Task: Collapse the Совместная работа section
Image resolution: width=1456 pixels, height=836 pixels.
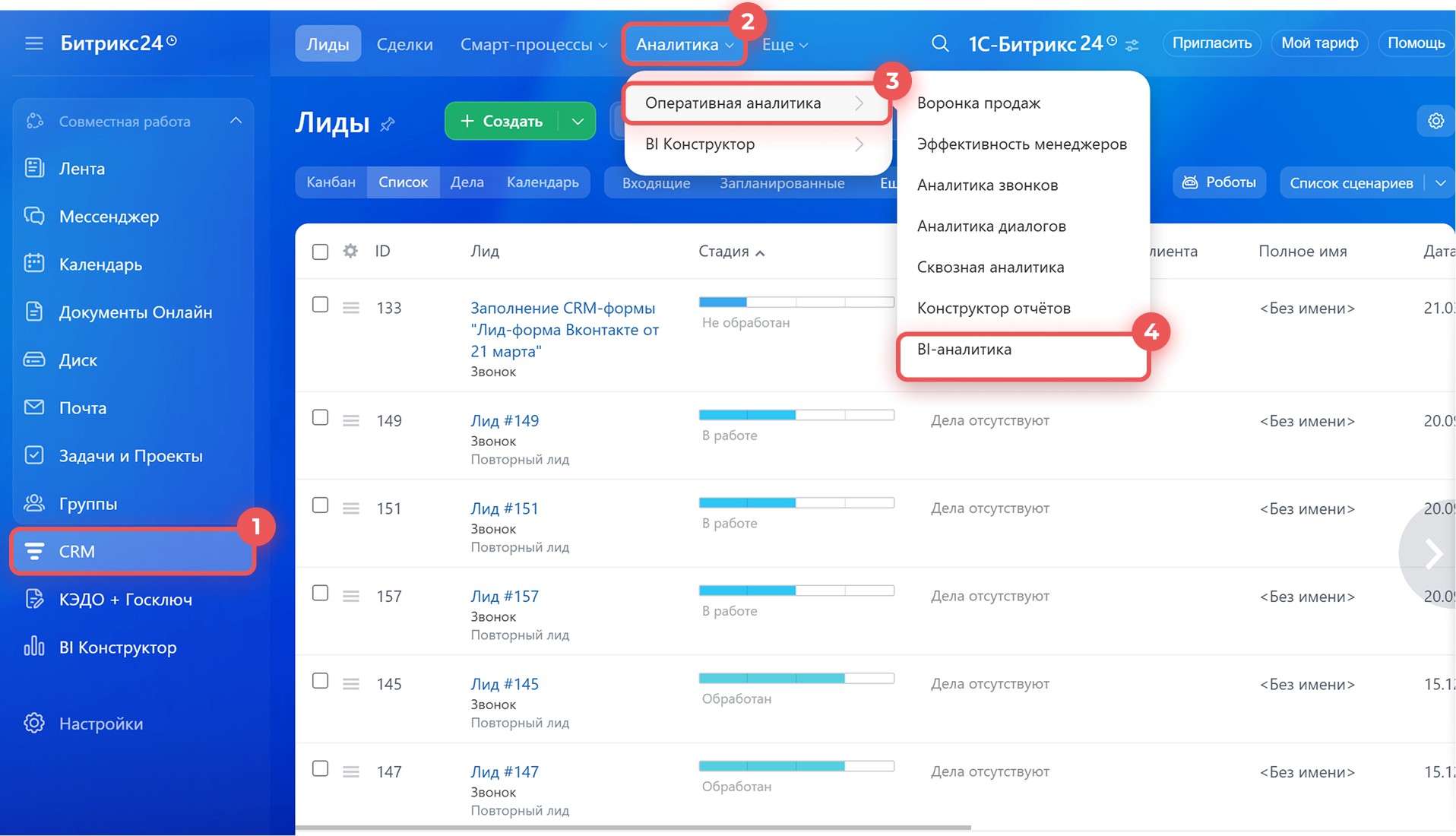Action: coord(236,121)
